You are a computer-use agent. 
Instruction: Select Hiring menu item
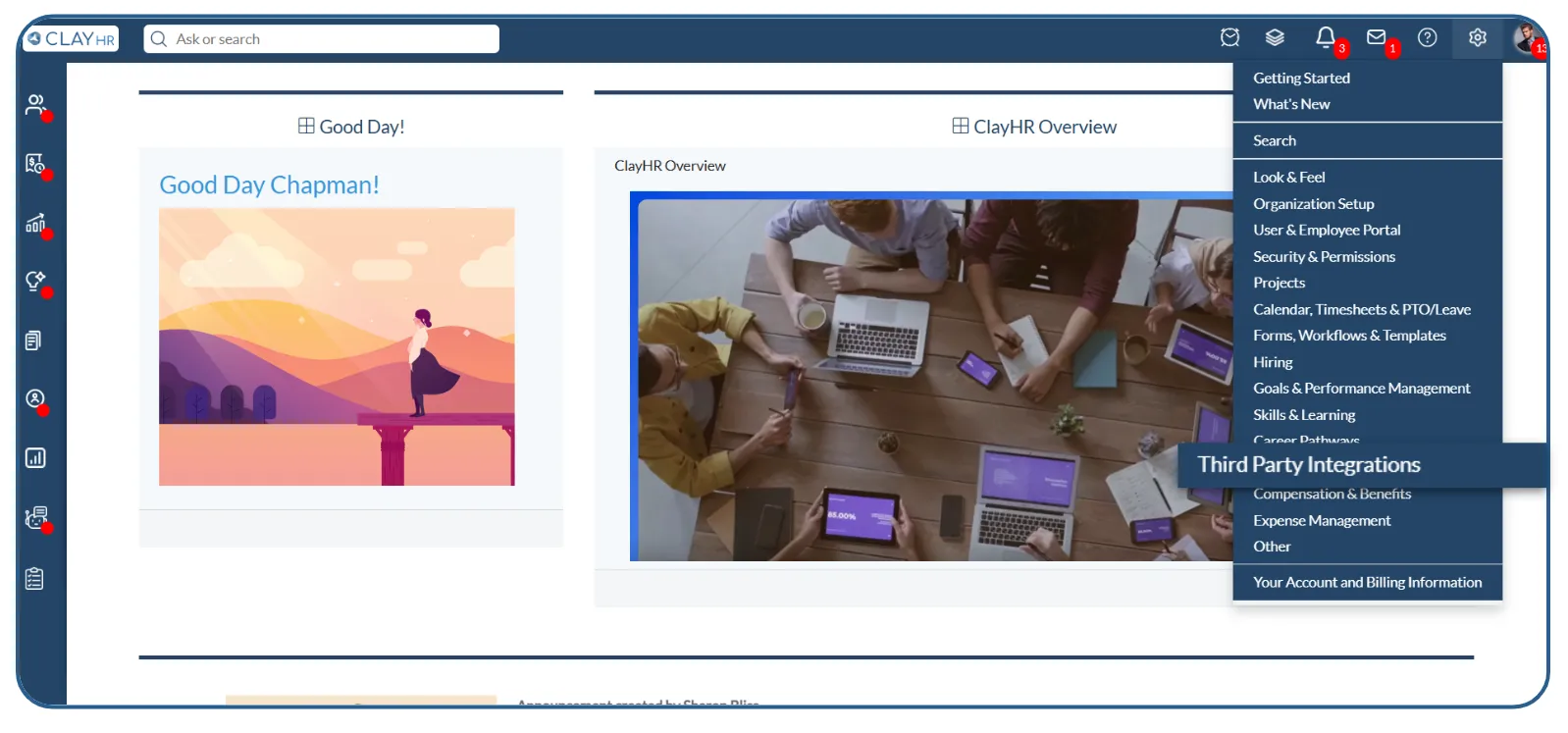(x=1273, y=362)
